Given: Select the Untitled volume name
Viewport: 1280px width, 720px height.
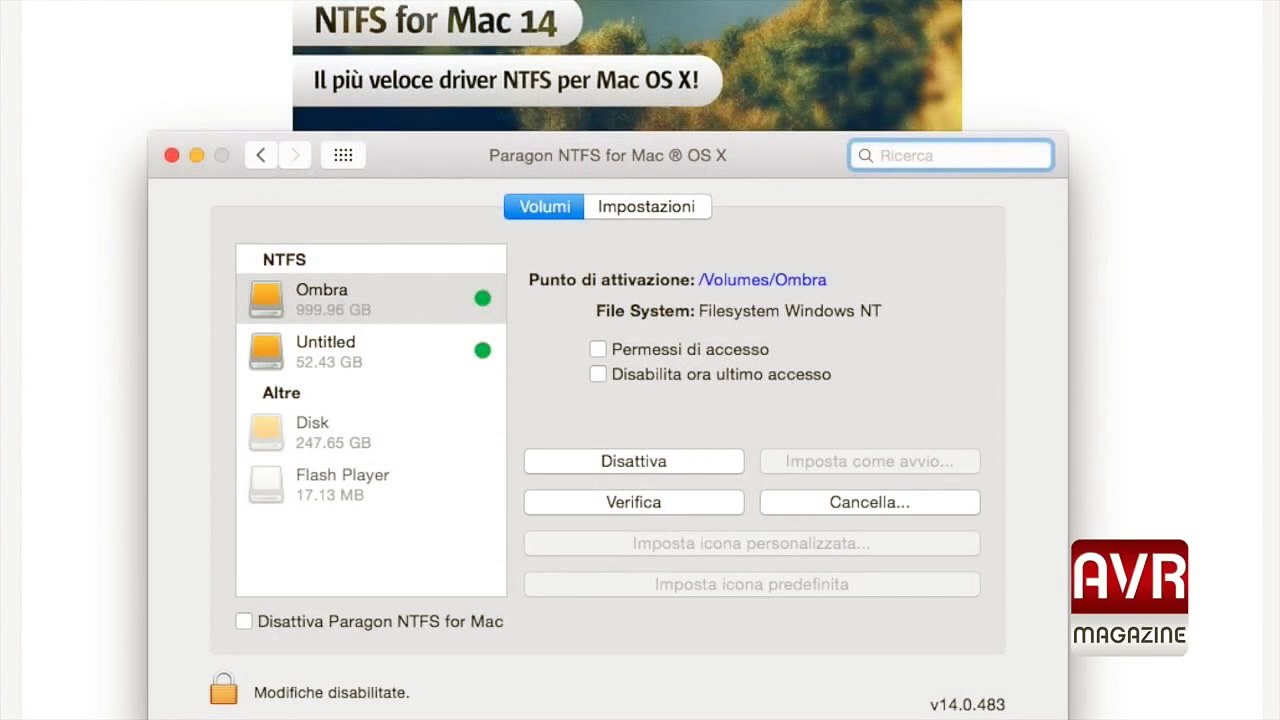Looking at the screenshot, I should click(x=325, y=341).
